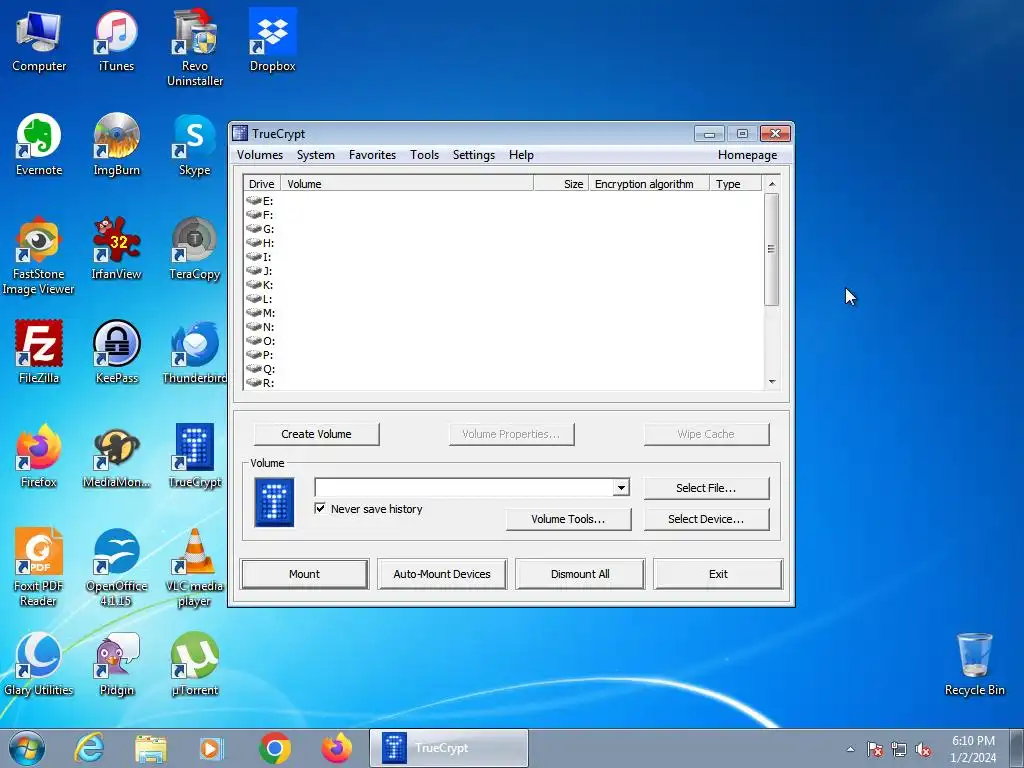Click the drive list scroll down arrow
Screen dimensions: 1024x768
pyautogui.click(x=772, y=381)
